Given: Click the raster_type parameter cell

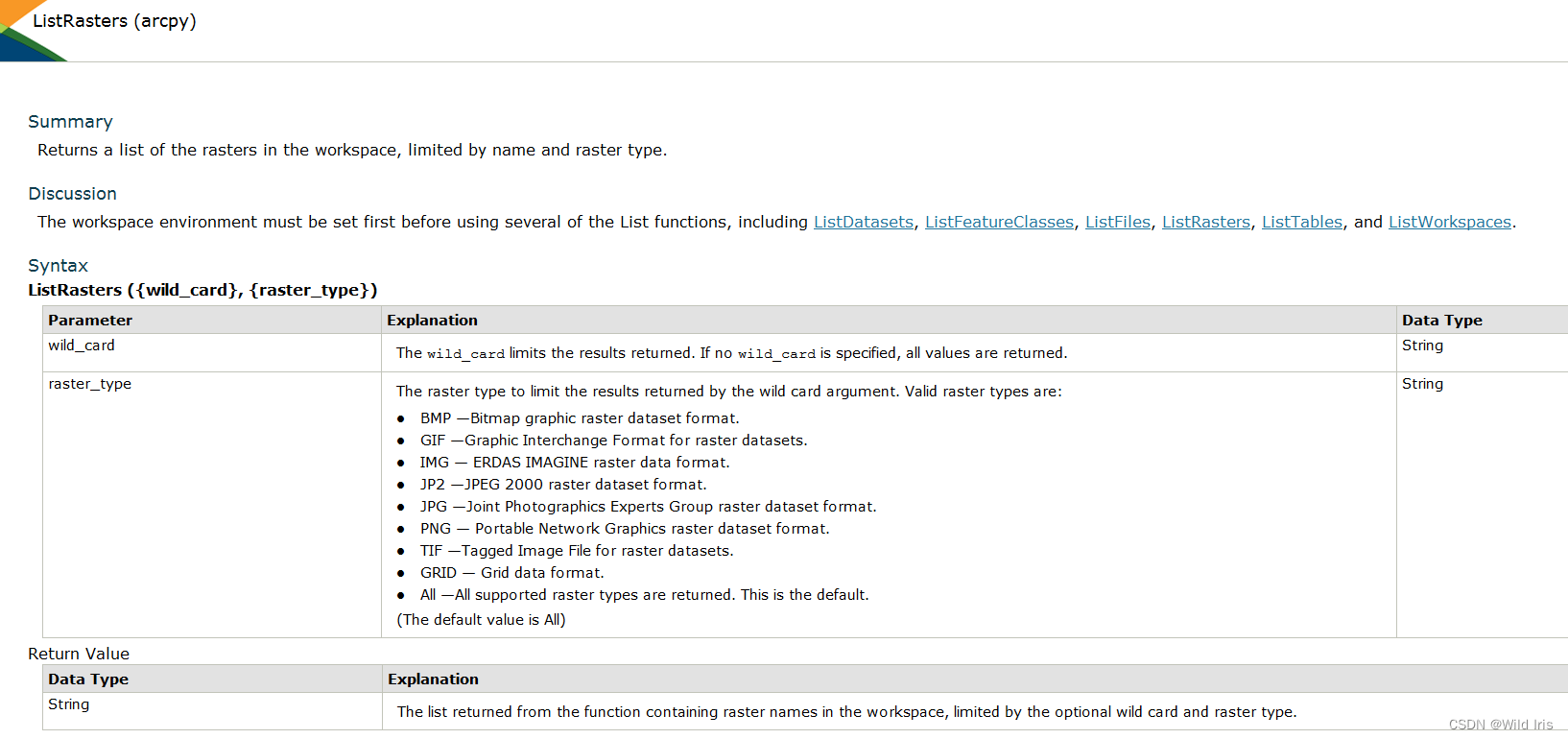Looking at the screenshot, I should coord(212,505).
